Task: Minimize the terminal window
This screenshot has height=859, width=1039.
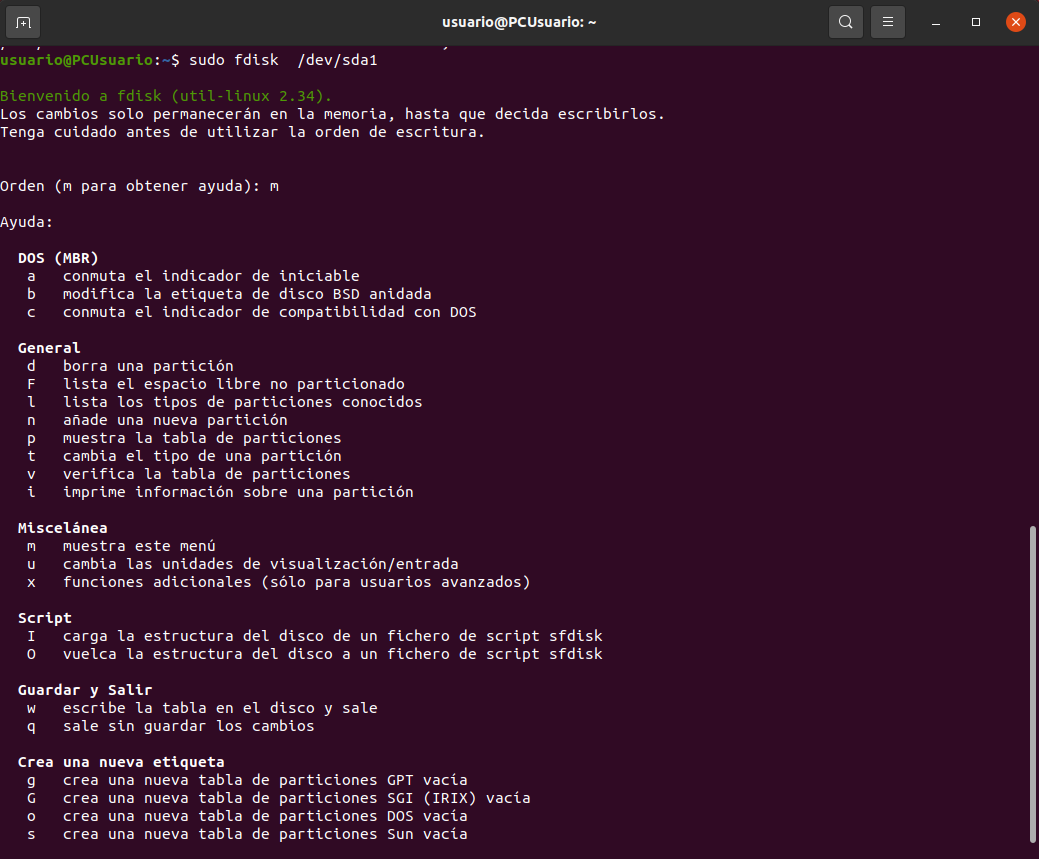Action: (x=936, y=22)
